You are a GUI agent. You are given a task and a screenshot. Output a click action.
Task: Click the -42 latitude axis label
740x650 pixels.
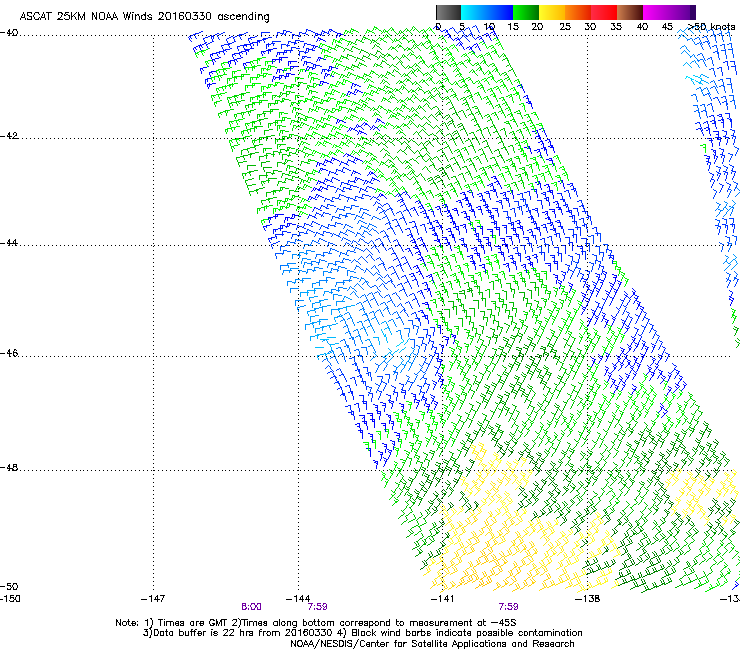tap(9, 136)
